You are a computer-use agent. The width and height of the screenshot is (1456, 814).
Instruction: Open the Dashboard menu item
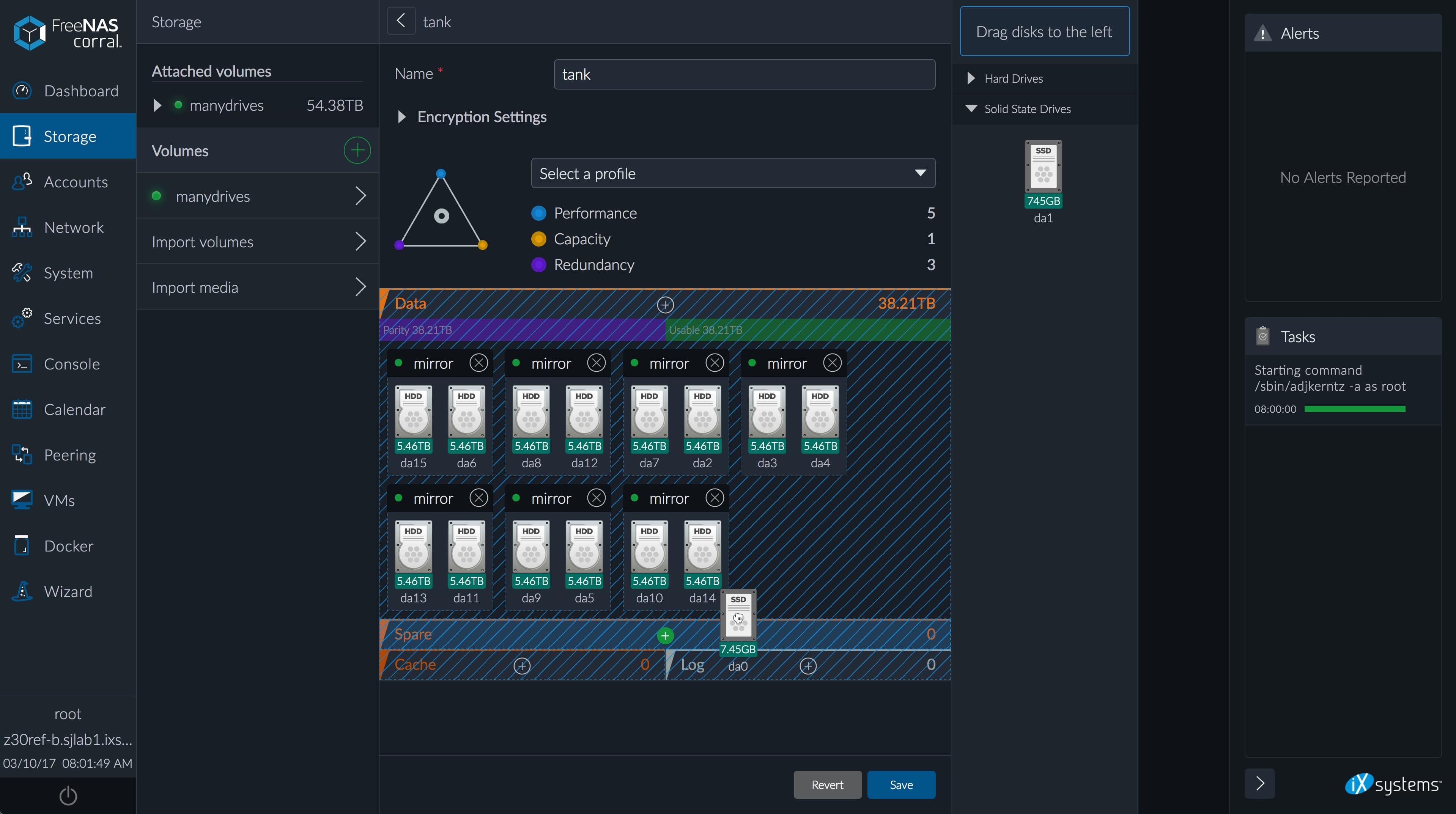[81, 91]
